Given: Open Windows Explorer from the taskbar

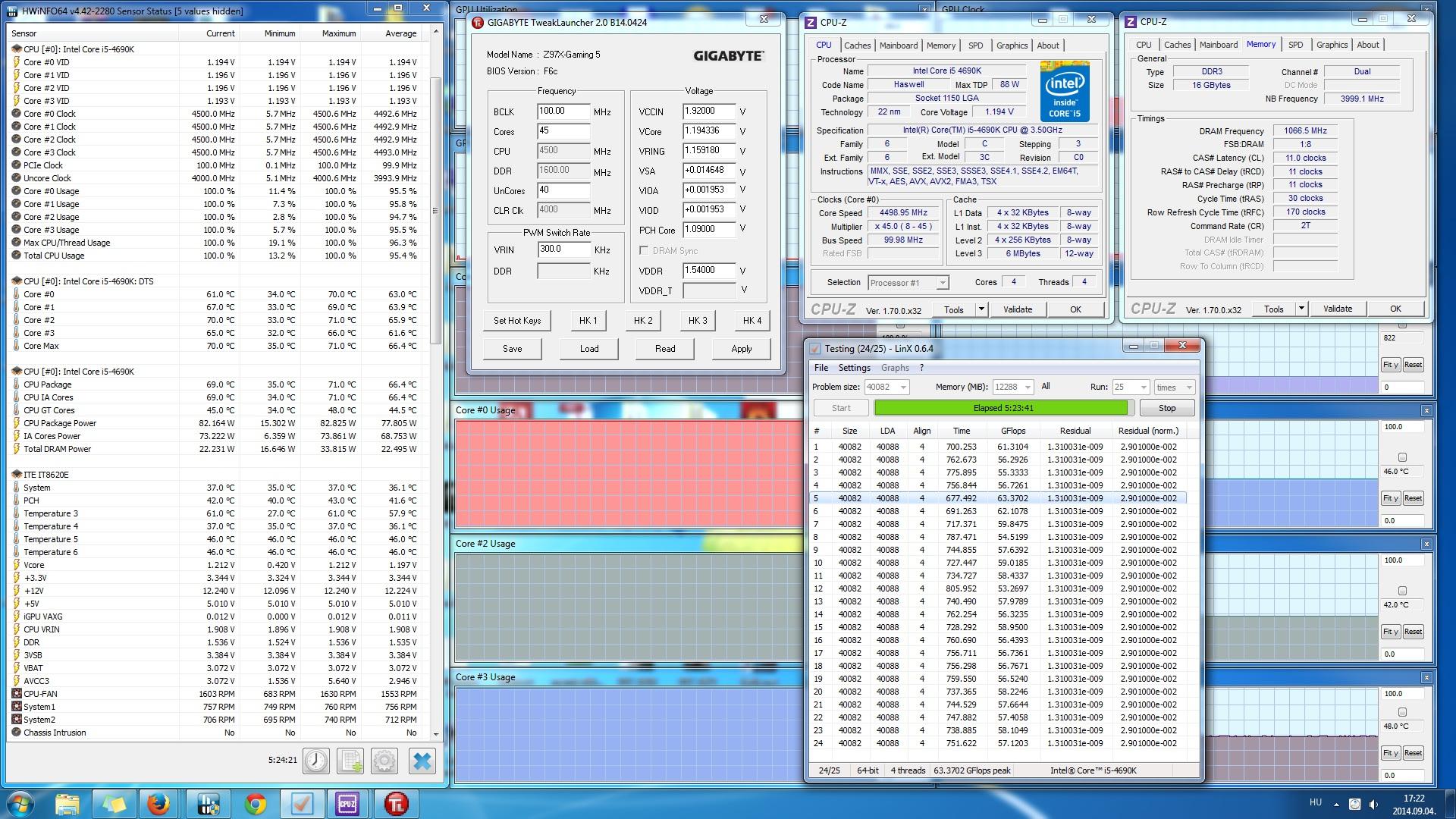Looking at the screenshot, I should click(67, 803).
